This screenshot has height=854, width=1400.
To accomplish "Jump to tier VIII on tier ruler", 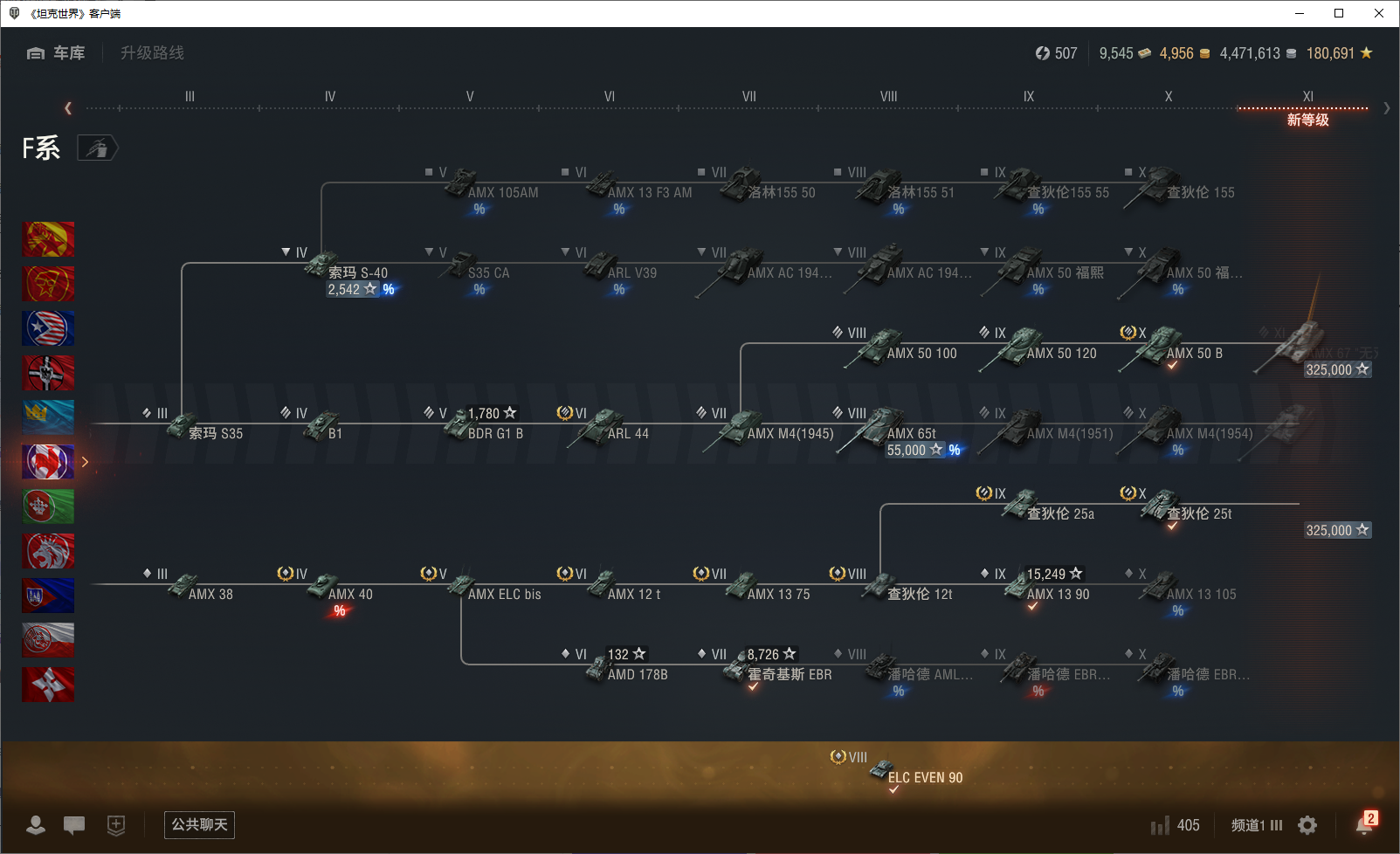I will click(889, 97).
